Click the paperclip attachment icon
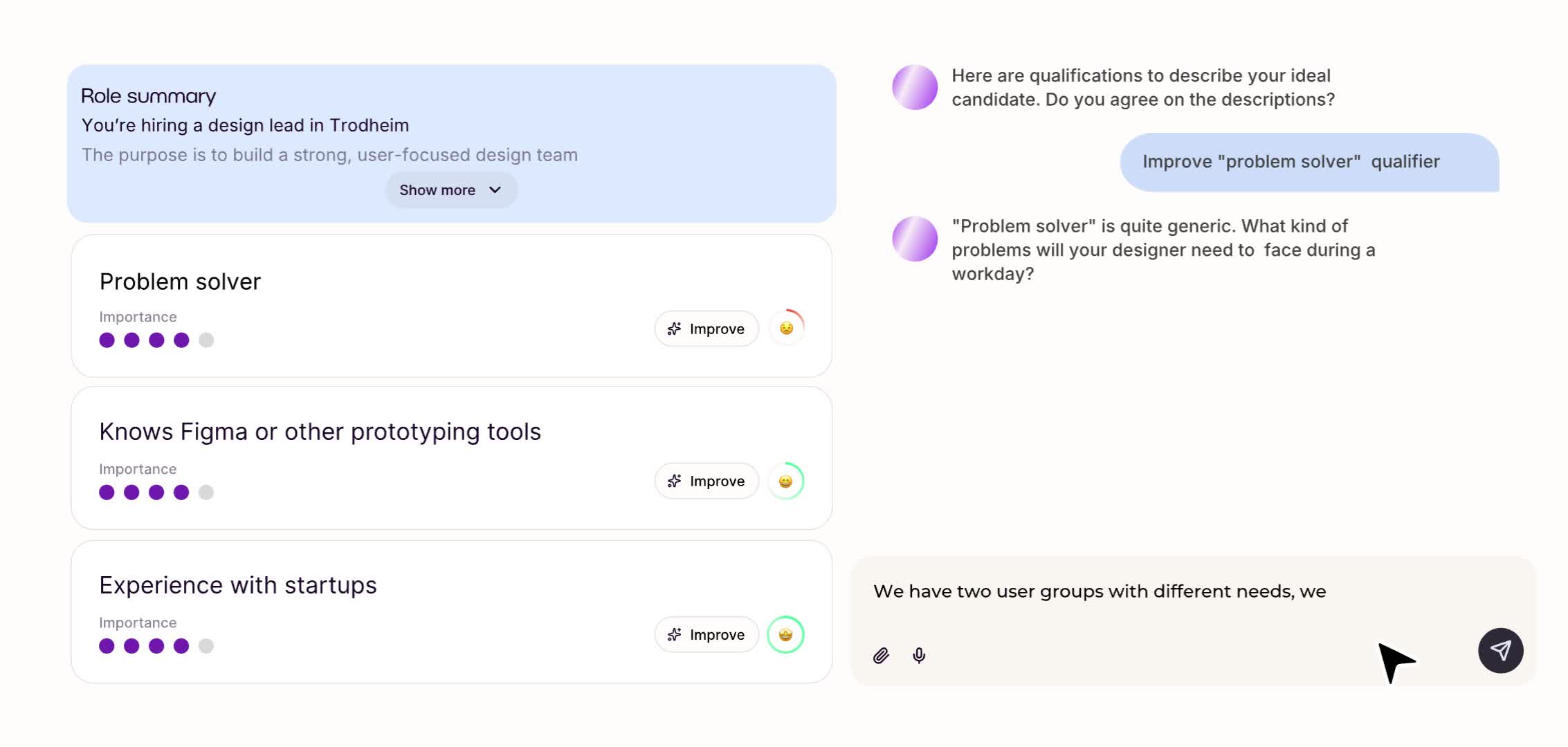 click(x=881, y=656)
